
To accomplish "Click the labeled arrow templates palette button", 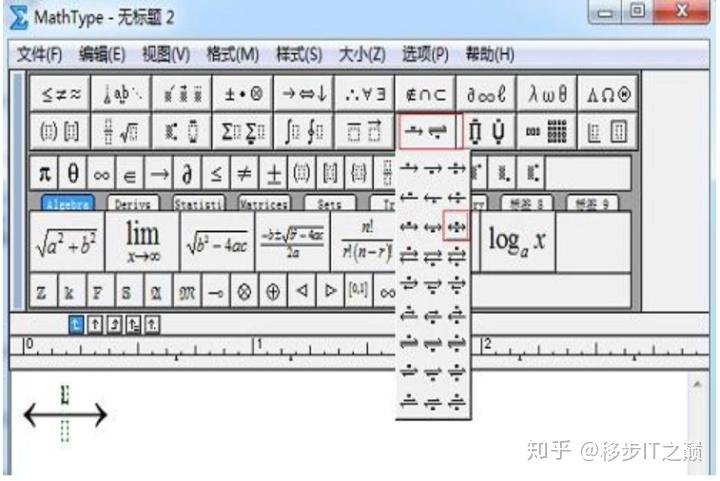I will tap(426, 132).
